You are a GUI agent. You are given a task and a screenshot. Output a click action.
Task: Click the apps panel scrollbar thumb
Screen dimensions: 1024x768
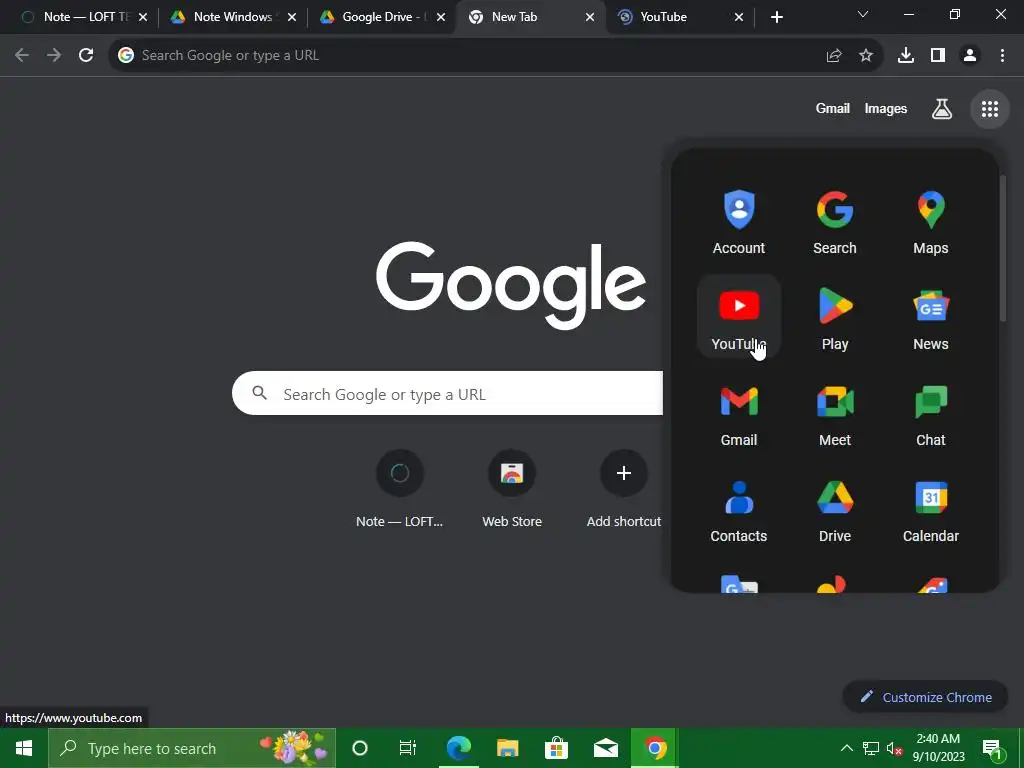click(x=1003, y=248)
